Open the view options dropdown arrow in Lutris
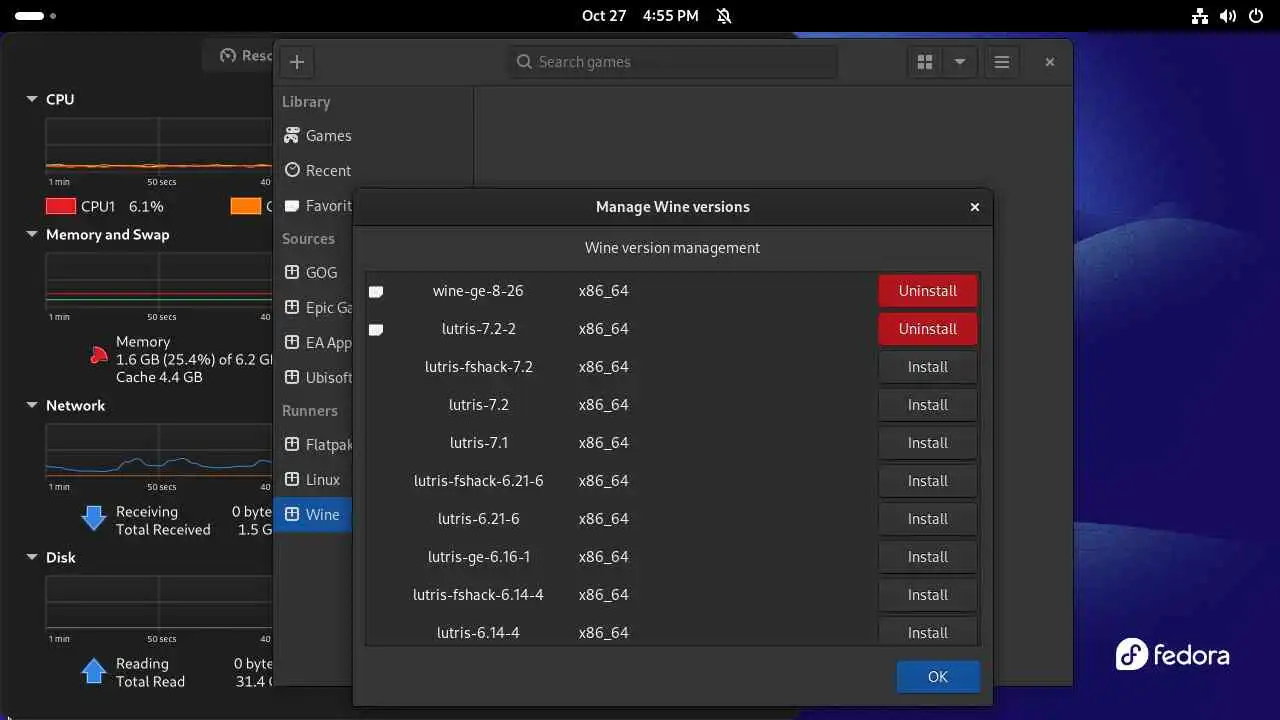This screenshot has width=1280, height=720. click(959, 62)
